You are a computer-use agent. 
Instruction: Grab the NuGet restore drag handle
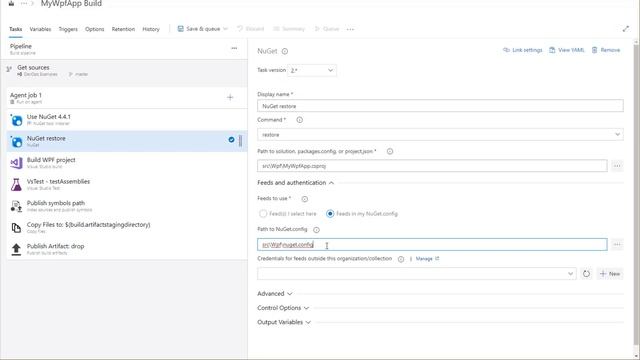point(240,141)
